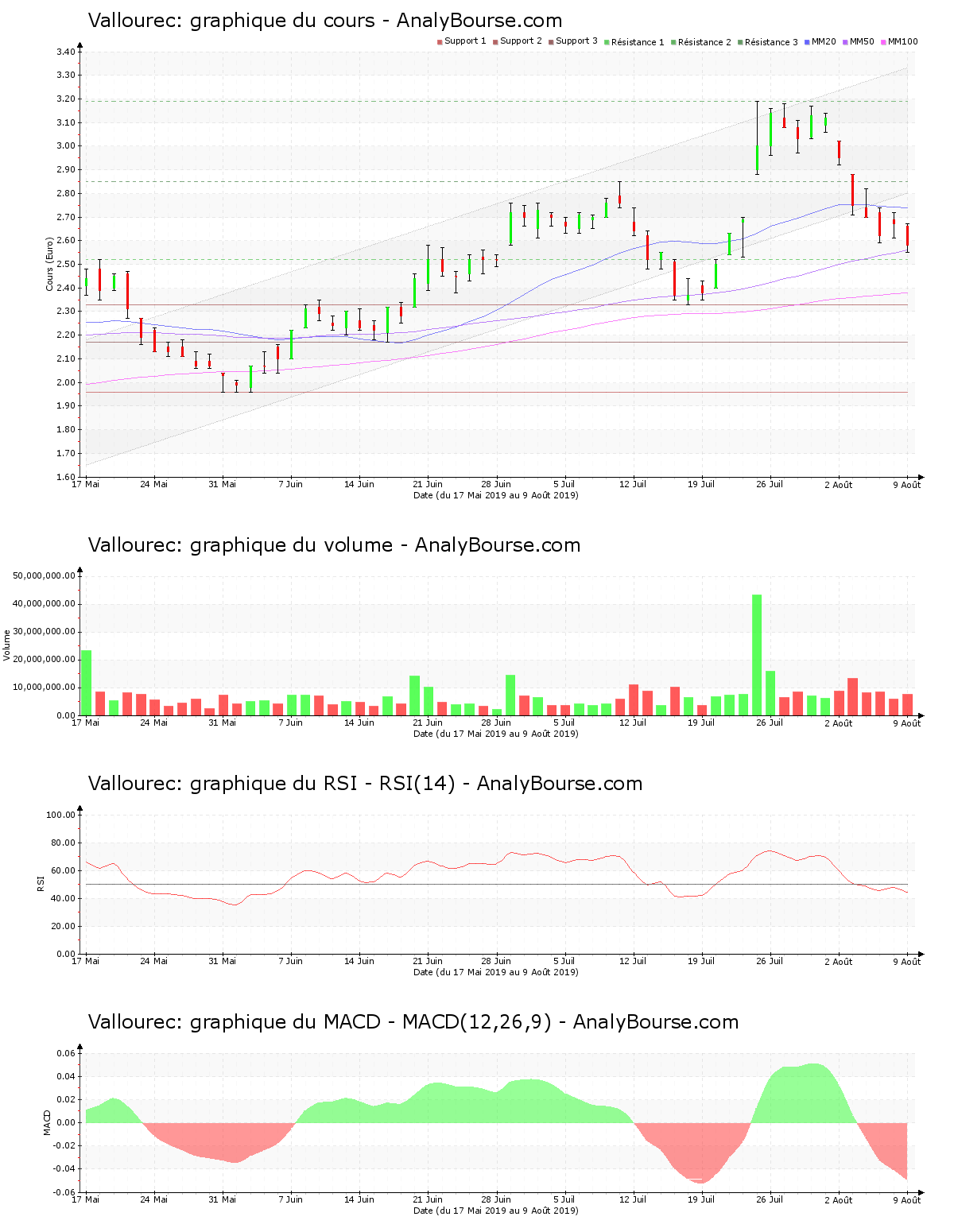Select the 'Support 1' legend label
Screen dimensions: 954x1232
tap(465, 41)
